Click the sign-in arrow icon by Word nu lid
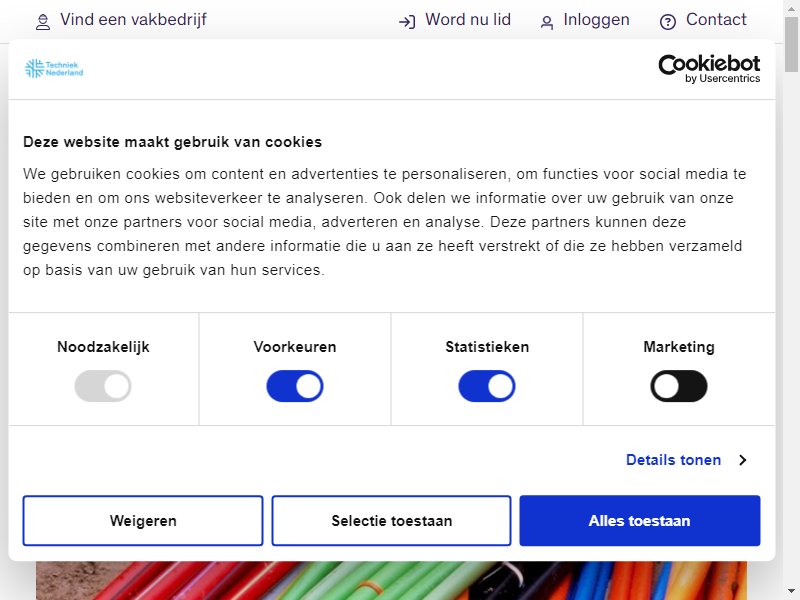Viewport: 800px width, 600px height. pyautogui.click(x=407, y=22)
